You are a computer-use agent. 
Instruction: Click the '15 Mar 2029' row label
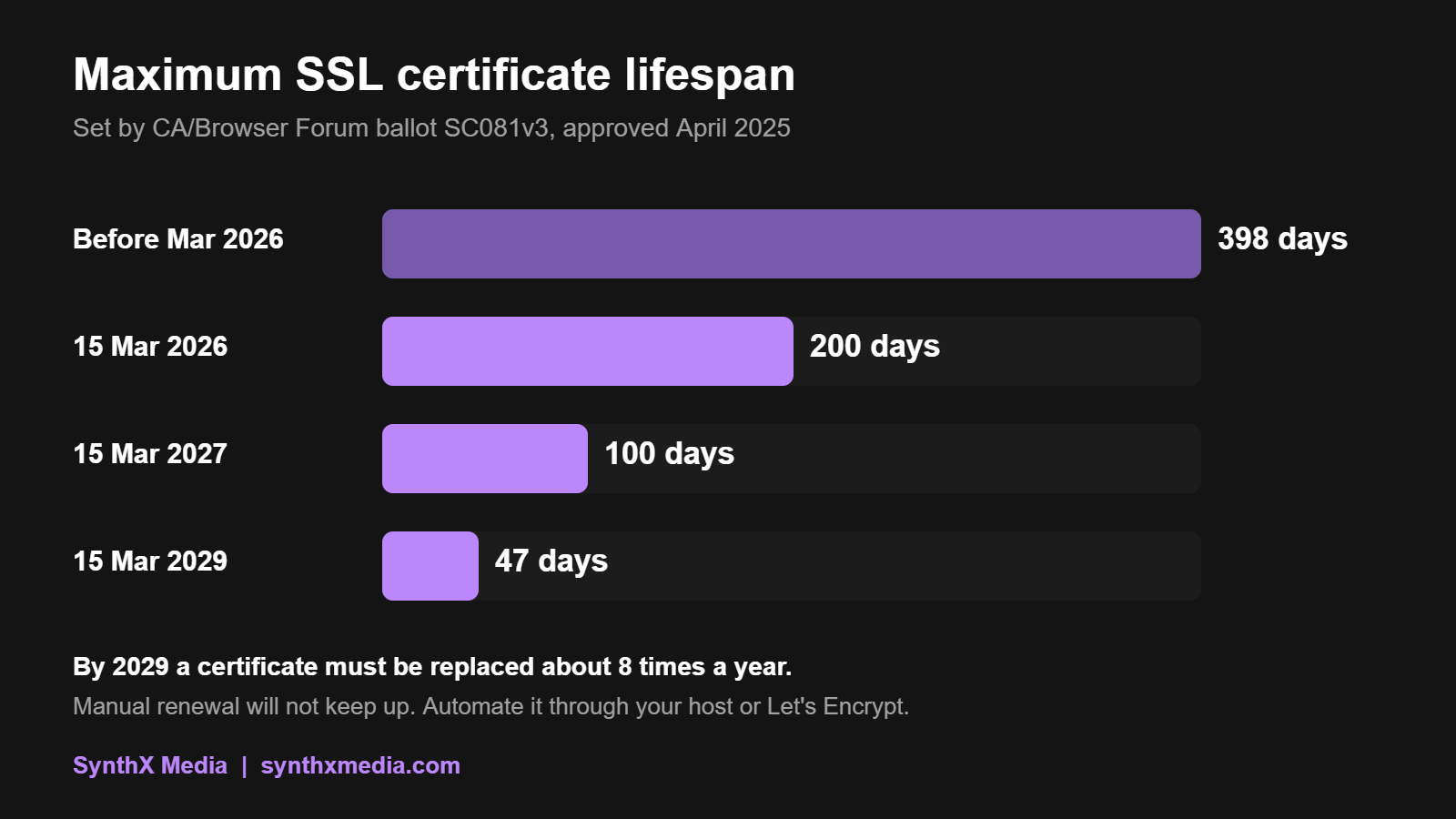150,561
